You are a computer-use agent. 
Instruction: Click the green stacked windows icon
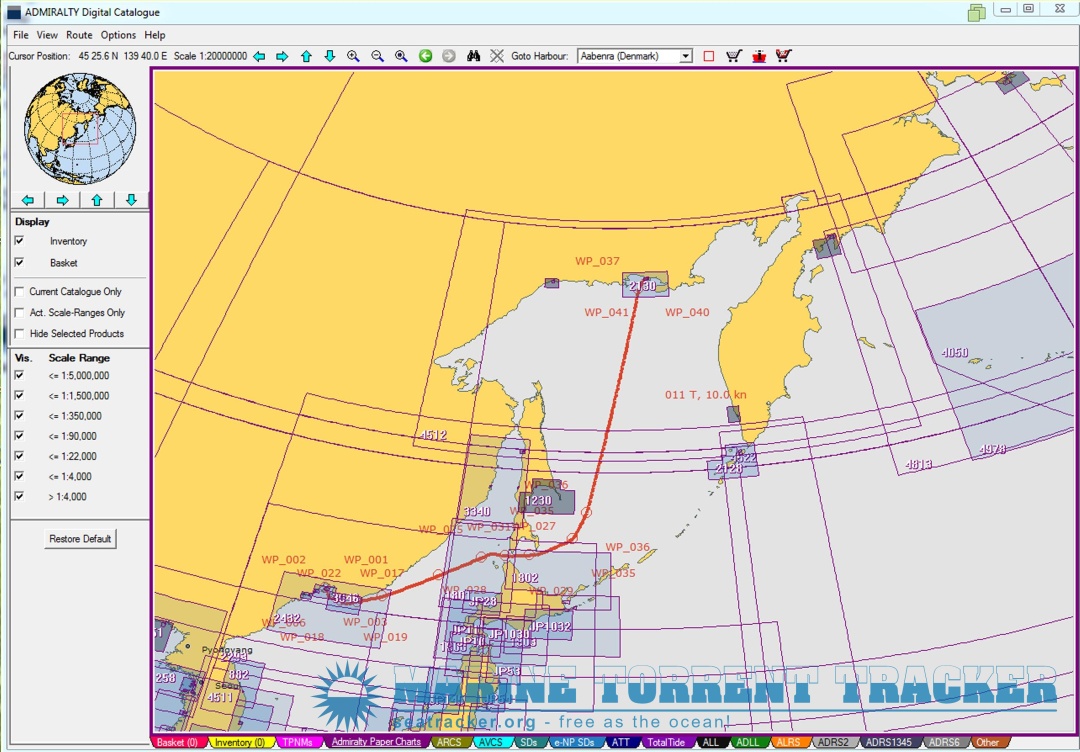(976, 12)
